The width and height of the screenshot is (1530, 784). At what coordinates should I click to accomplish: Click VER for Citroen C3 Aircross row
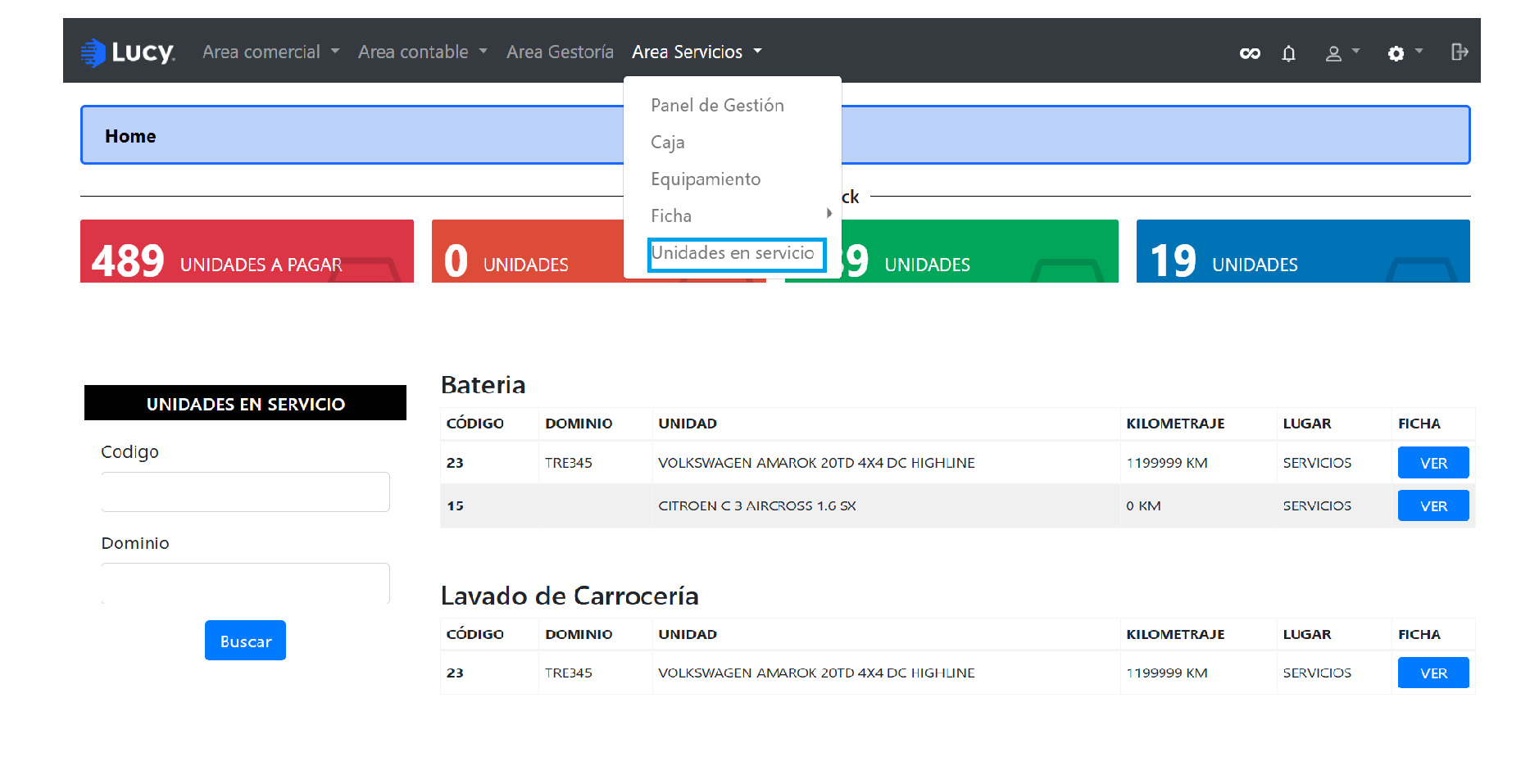[x=1433, y=506]
